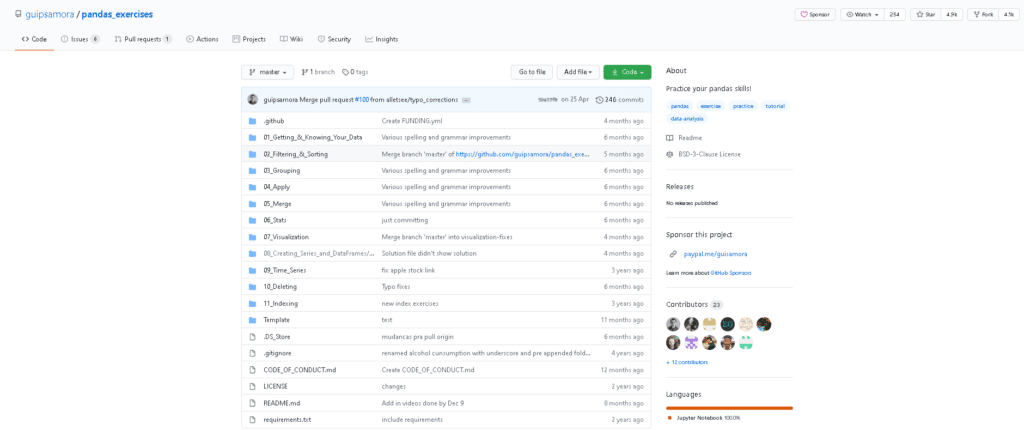The height and width of the screenshot is (430, 1024).
Task: Open the green pixel-art contributor avatar
Action: pos(746,342)
